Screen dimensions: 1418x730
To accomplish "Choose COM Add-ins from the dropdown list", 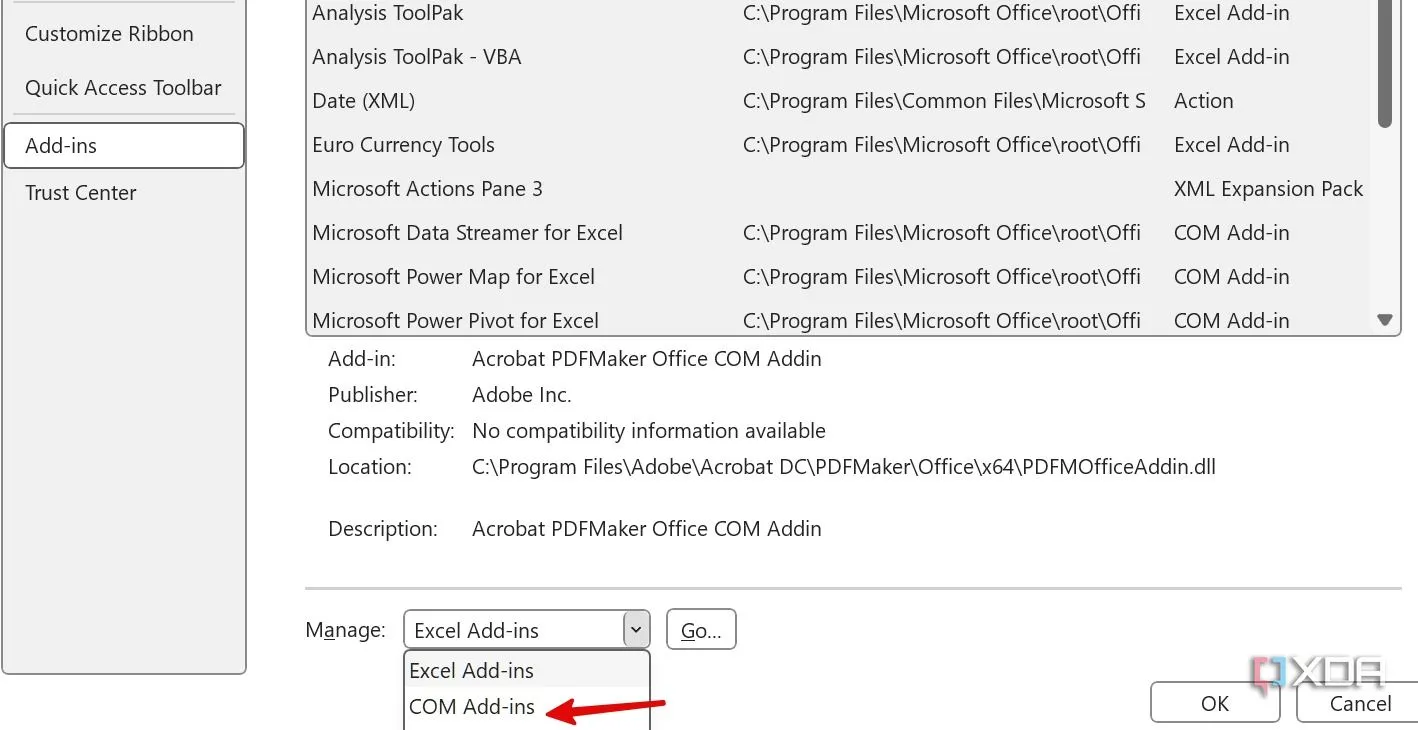I will click(527, 707).
